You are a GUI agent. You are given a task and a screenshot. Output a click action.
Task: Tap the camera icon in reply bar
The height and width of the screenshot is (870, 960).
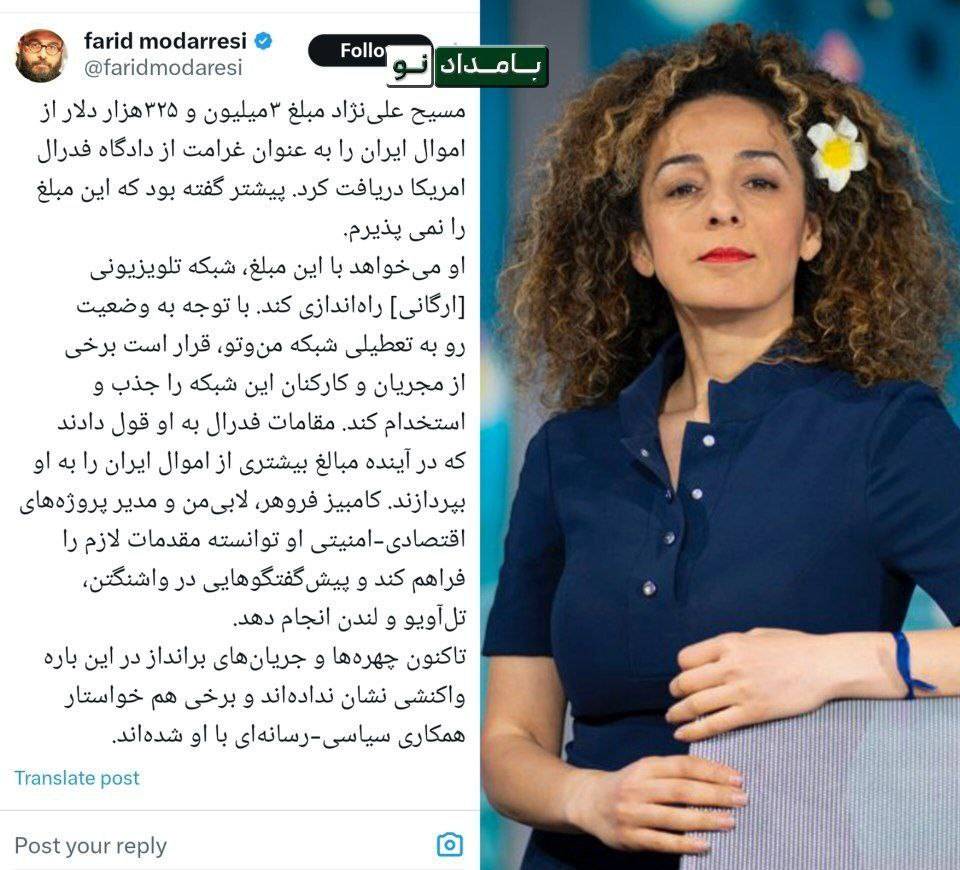tap(449, 845)
